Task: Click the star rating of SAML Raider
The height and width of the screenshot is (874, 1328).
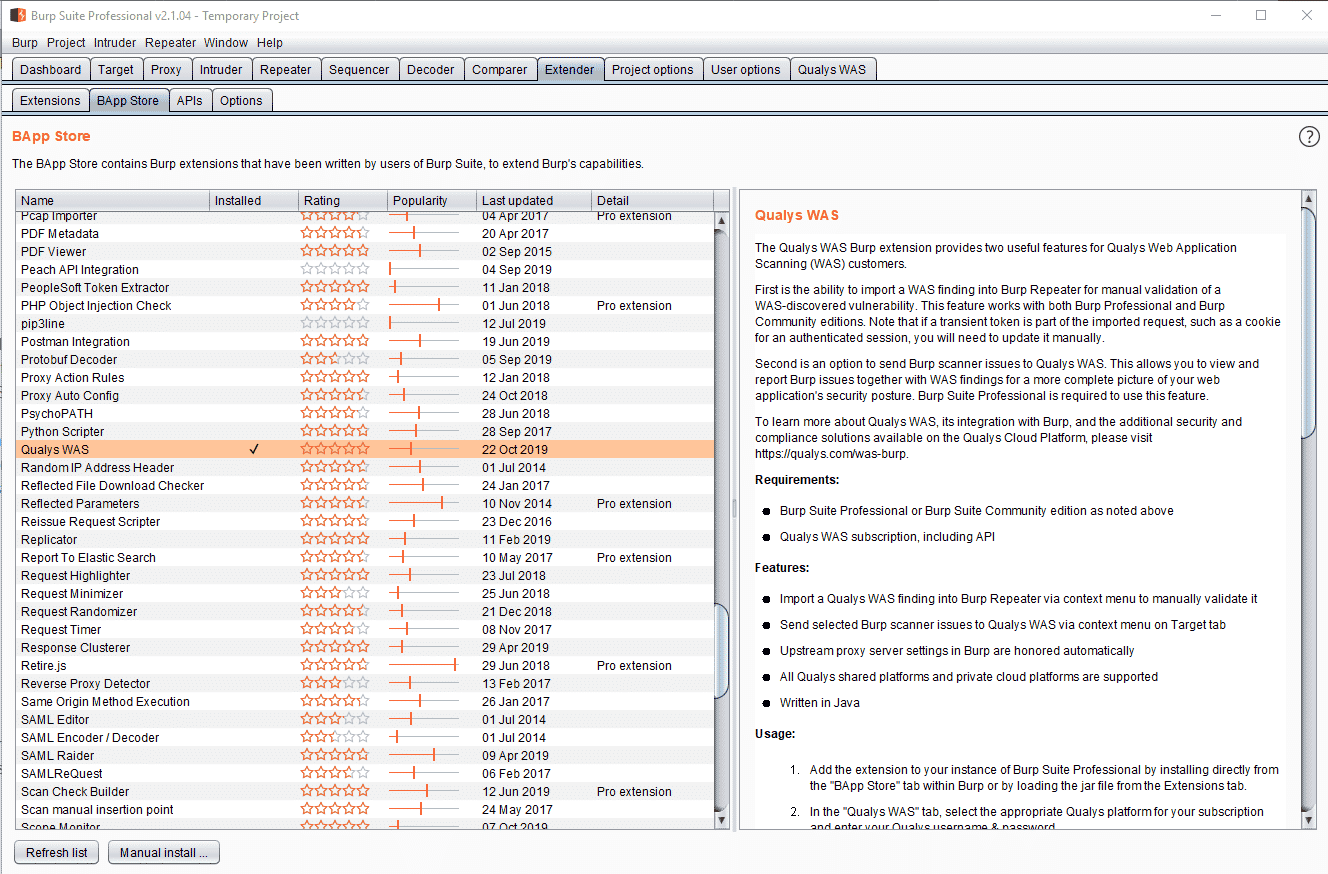Action: pyautogui.click(x=335, y=756)
